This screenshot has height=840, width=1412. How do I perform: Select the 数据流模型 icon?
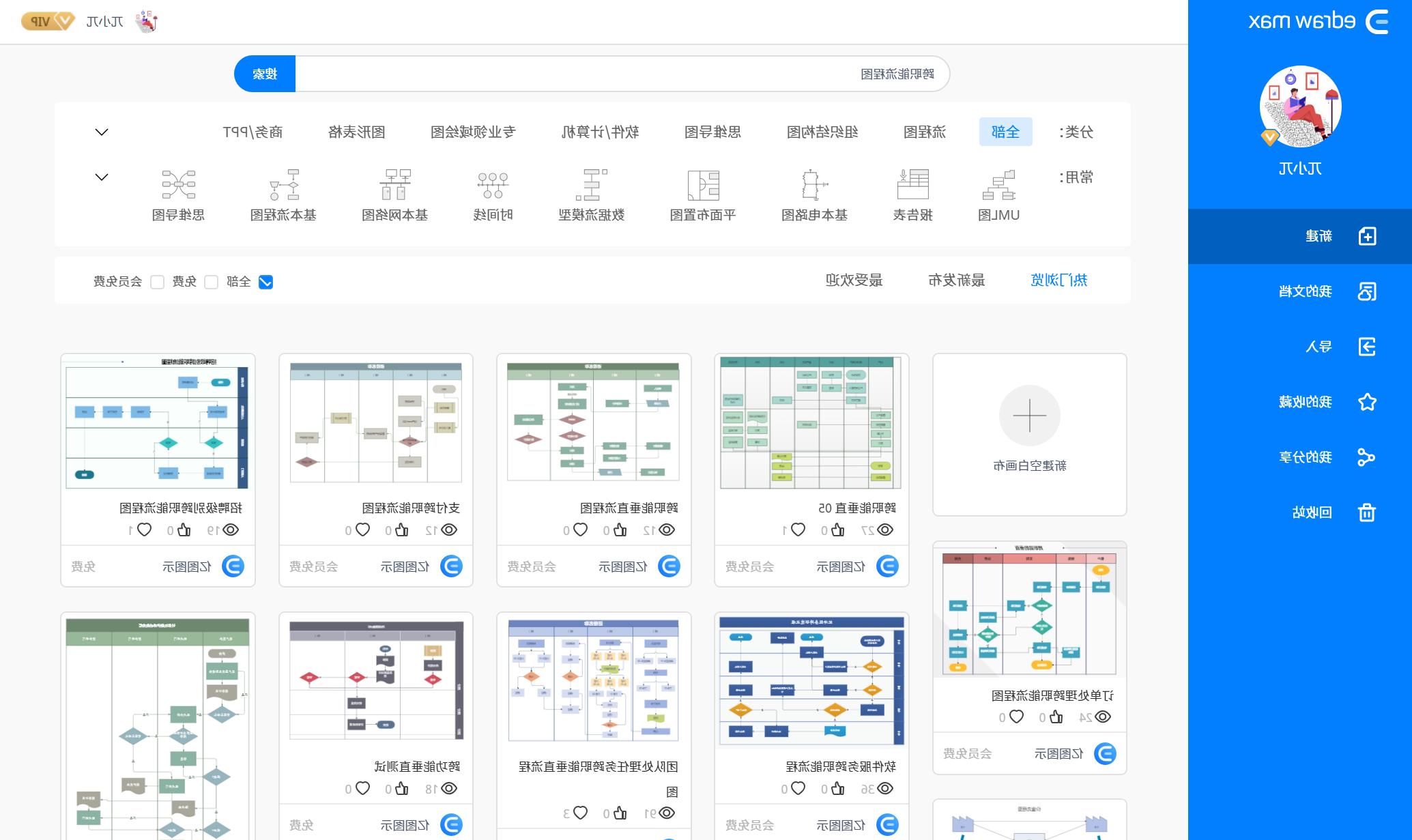[x=592, y=185]
